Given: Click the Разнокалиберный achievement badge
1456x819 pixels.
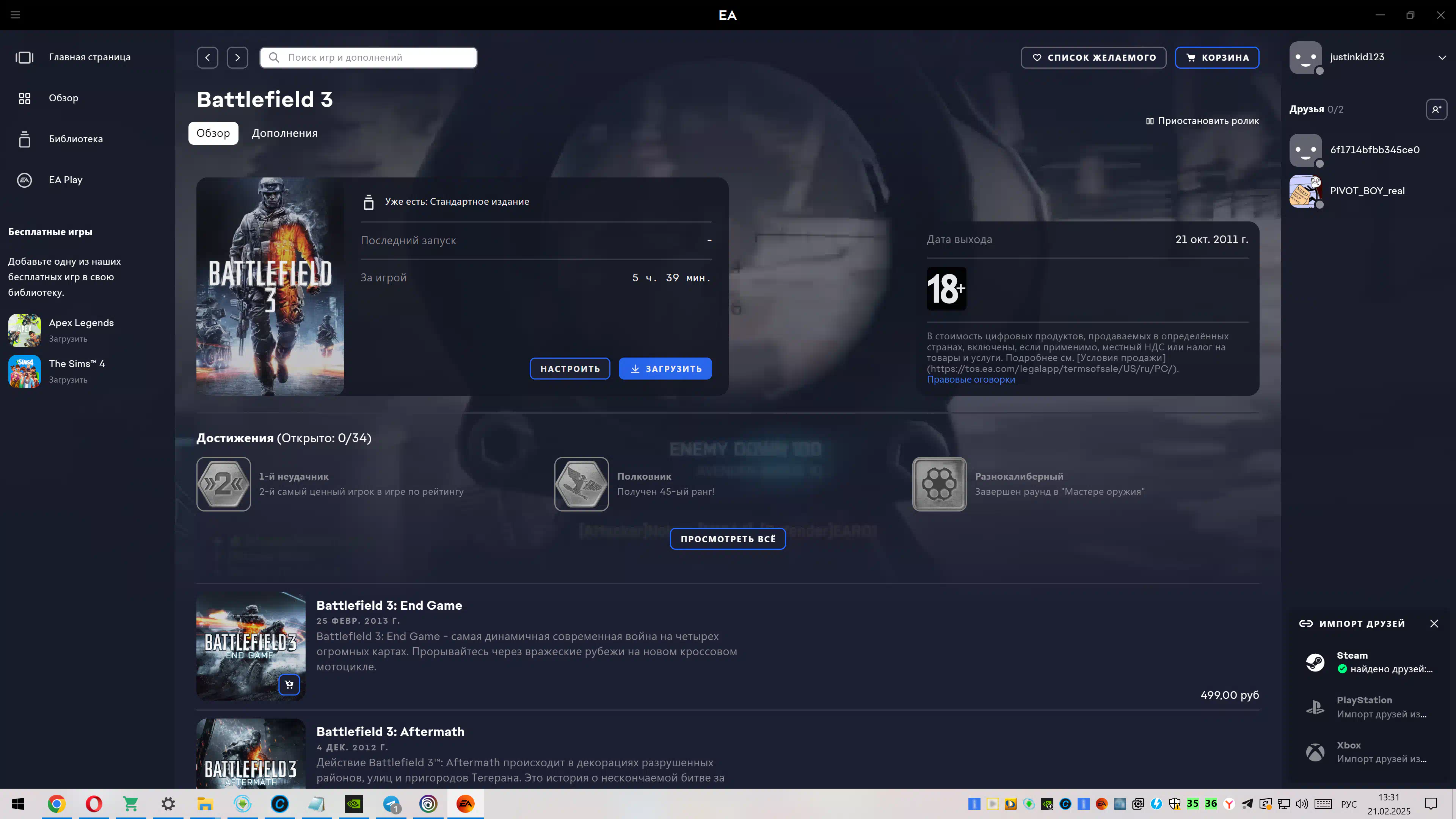Looking at the screenshot, I should coord(939,485).
